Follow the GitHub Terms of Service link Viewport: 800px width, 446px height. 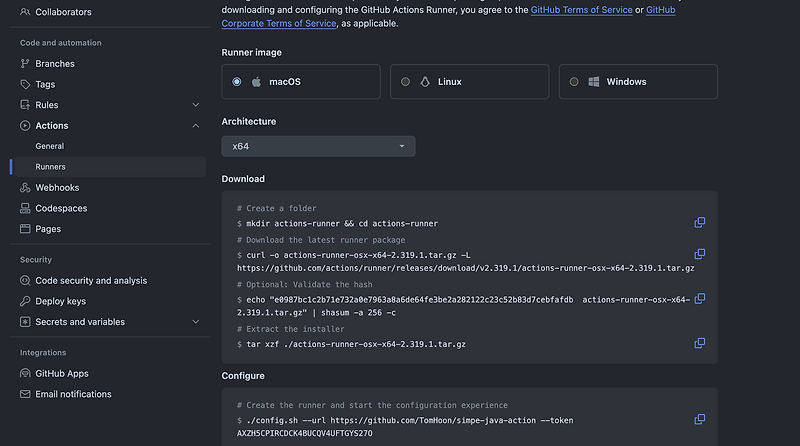[582, 10]
